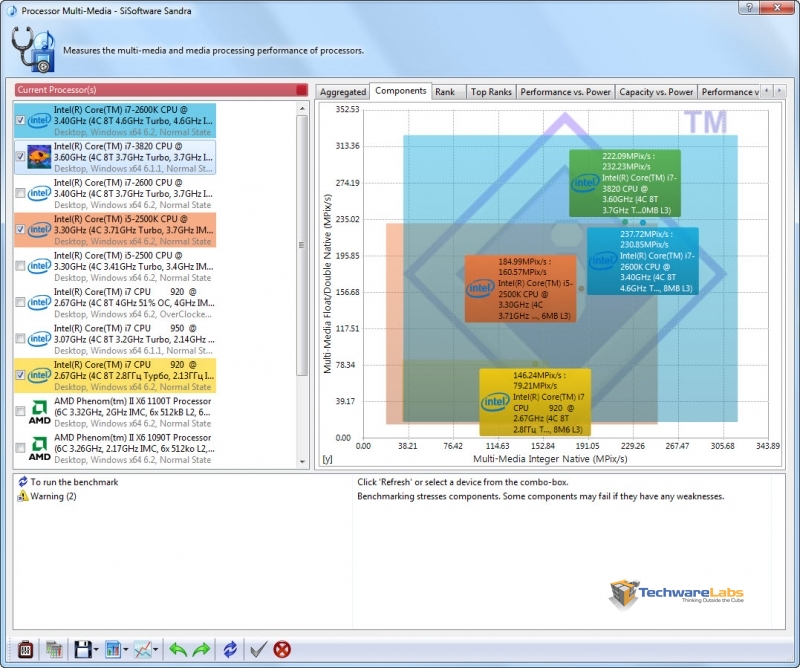
Task: Click the floppy disk save icon
Action: click(x=83, y=649)
